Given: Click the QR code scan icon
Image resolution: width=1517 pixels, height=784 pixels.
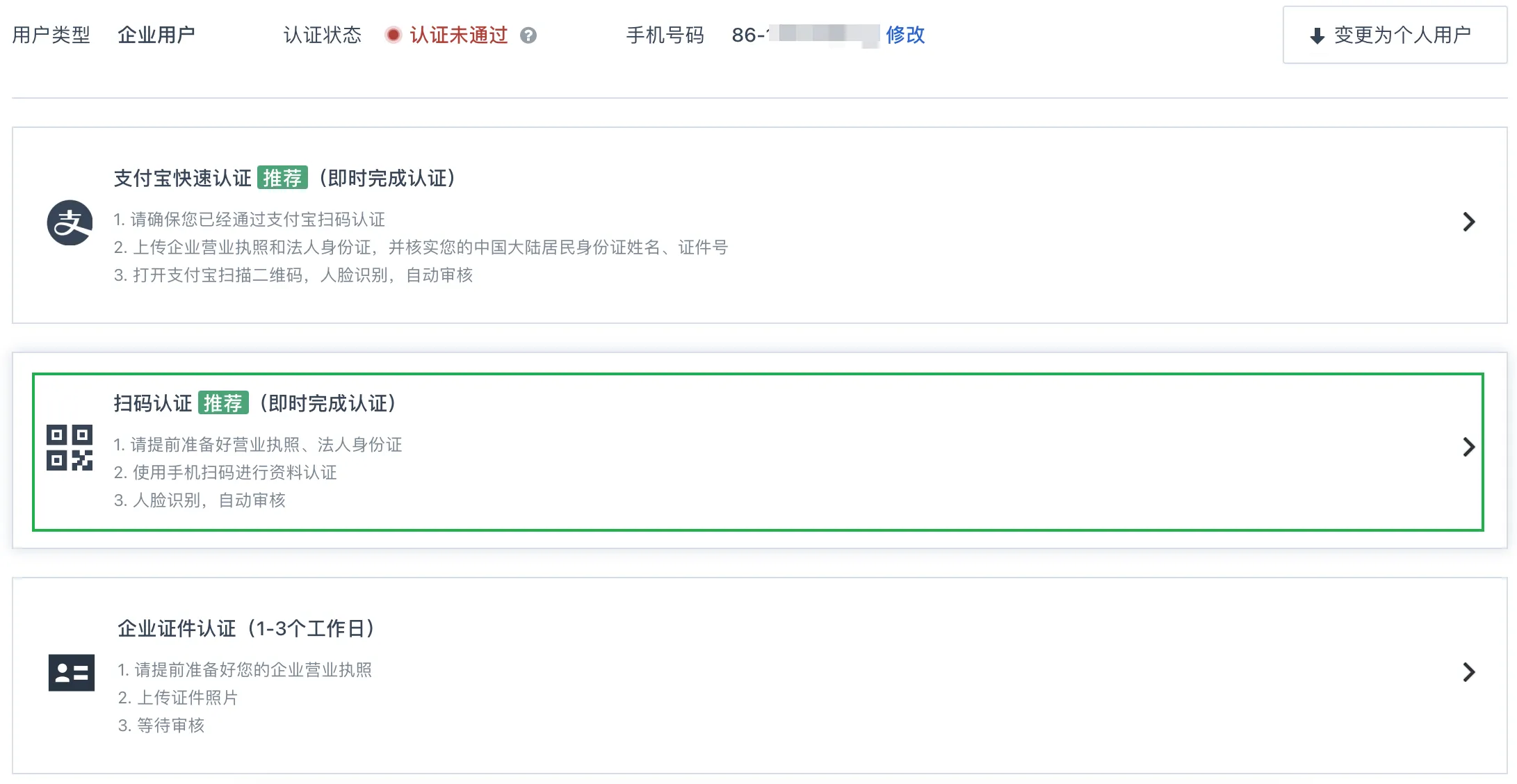Looking at the screenshot, I should click(x=70, y=448).
